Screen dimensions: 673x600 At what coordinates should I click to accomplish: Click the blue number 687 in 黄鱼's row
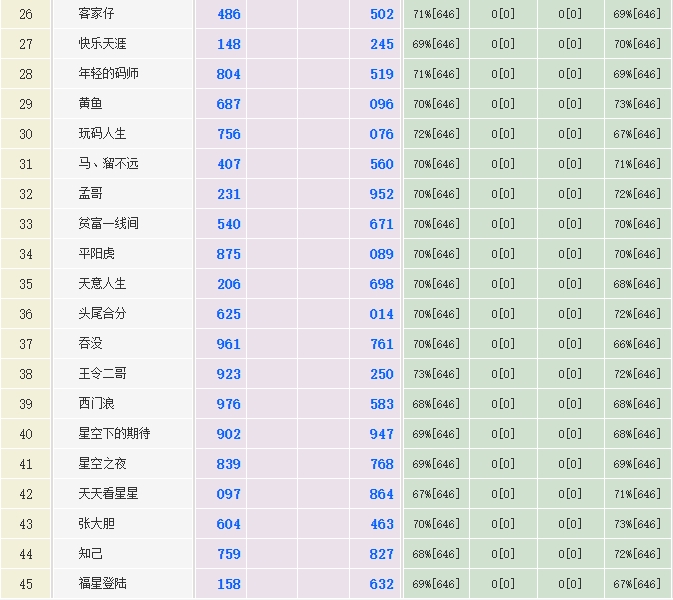pos(228,104)
